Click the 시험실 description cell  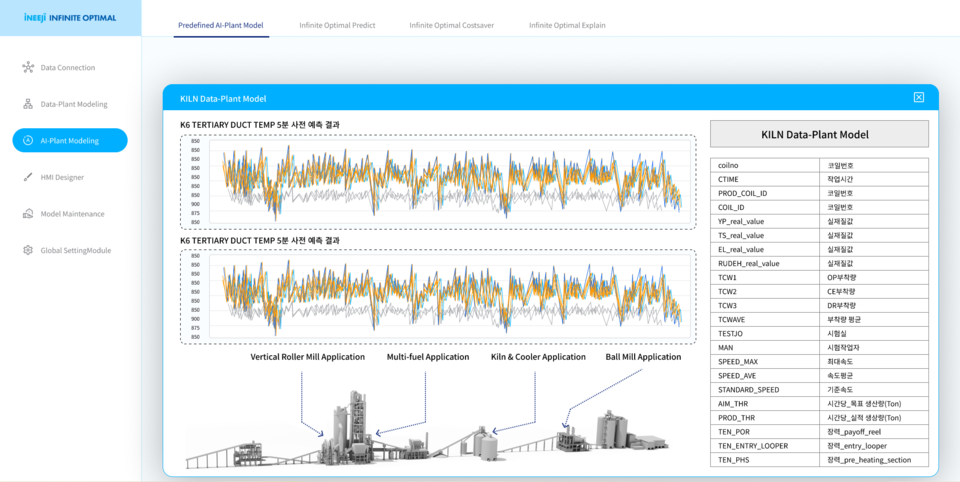coord(874,334)
